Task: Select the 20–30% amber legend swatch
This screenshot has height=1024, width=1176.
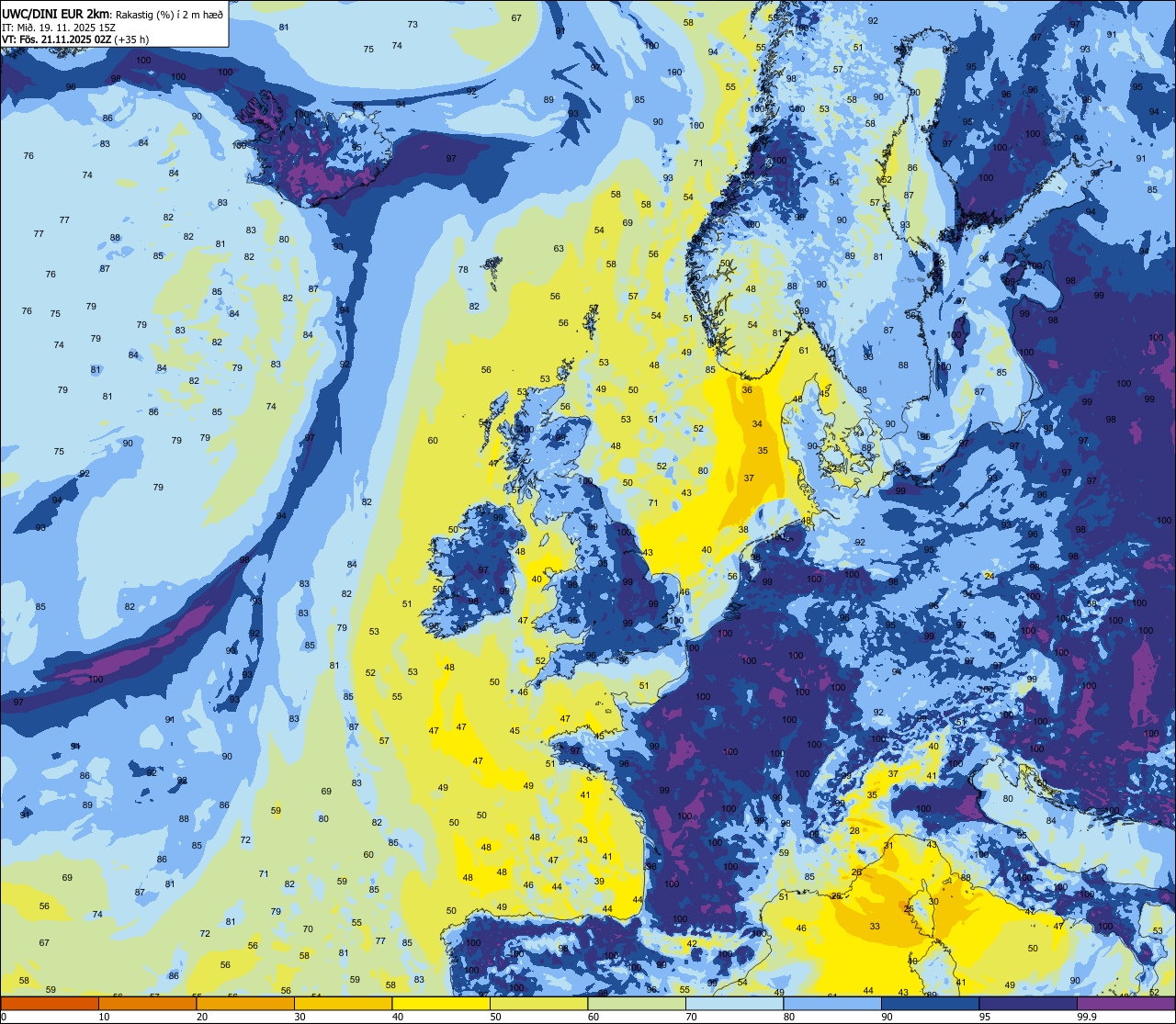Action: click(245, 1004)
